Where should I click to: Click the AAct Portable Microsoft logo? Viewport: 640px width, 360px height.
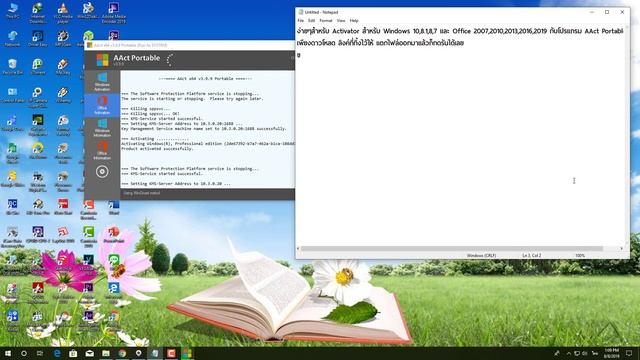pyautogui.click(x=102, y=60)
